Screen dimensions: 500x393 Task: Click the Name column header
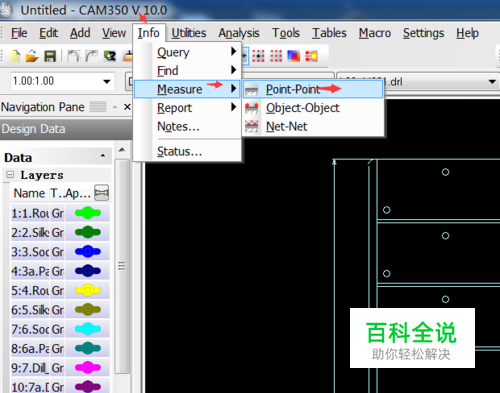(29, 193)
